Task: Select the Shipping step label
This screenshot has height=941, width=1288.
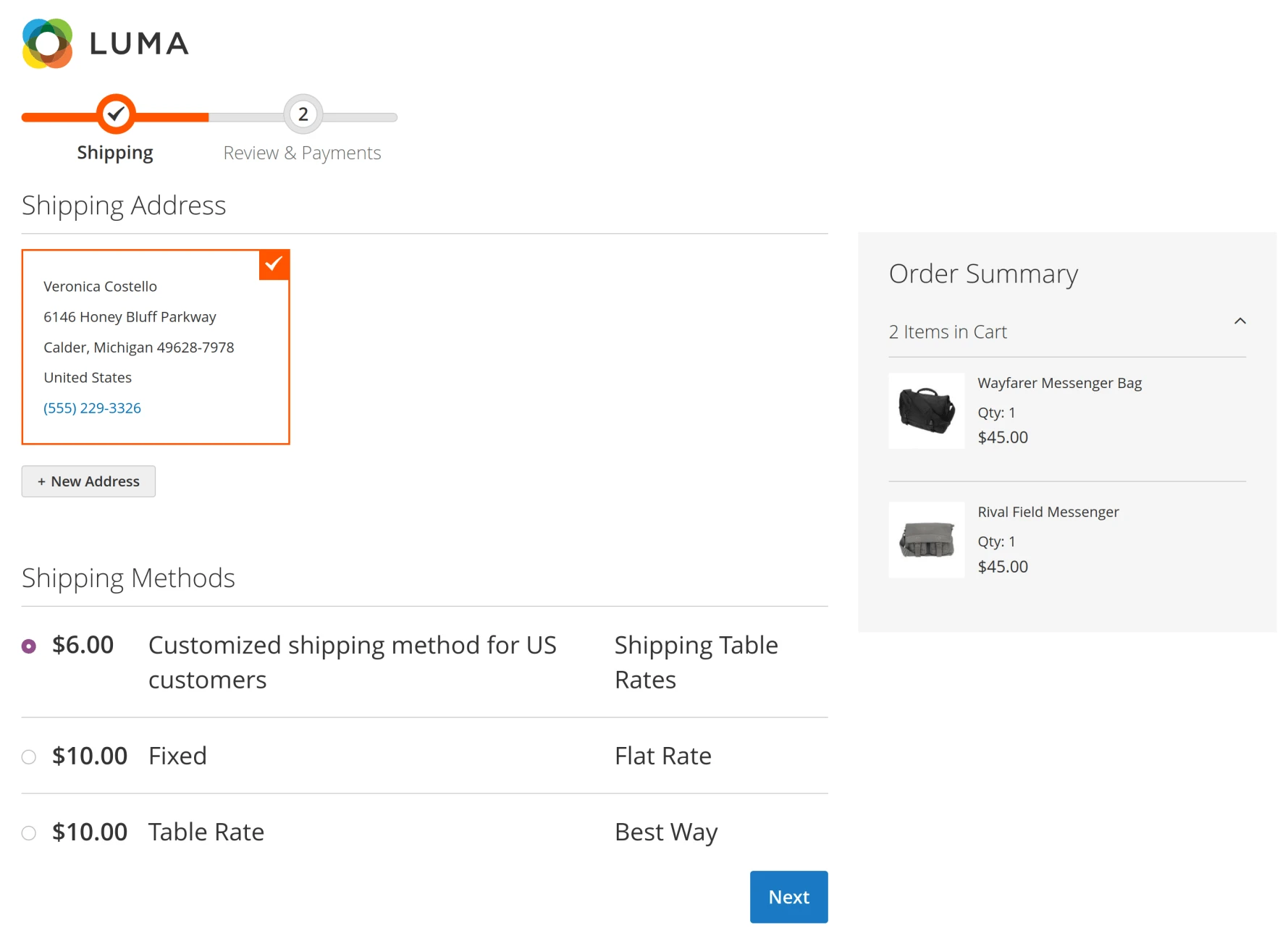Action: pyautogui.click(x=115, y=152)
